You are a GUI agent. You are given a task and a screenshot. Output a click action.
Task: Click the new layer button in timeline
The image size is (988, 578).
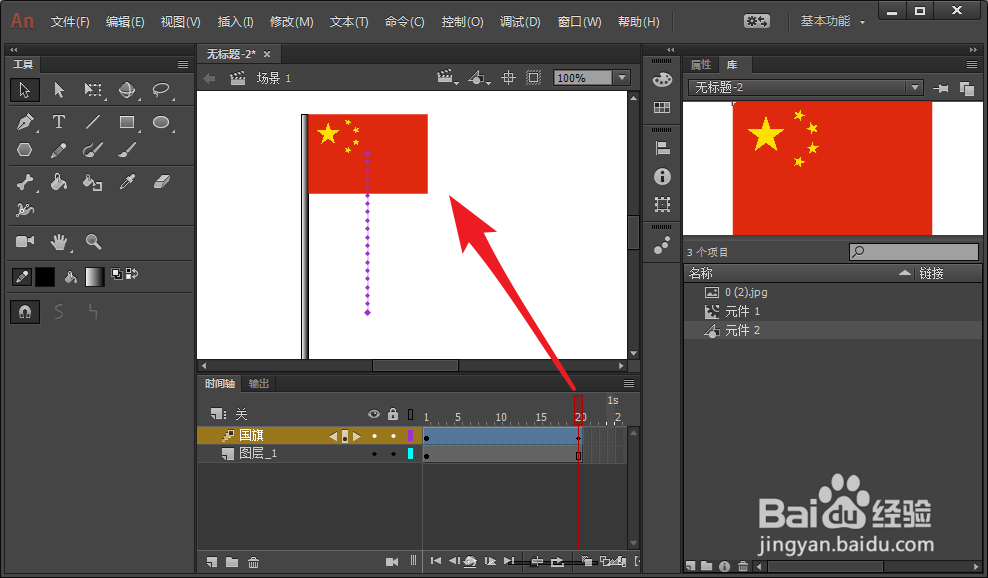click(212, 562)
